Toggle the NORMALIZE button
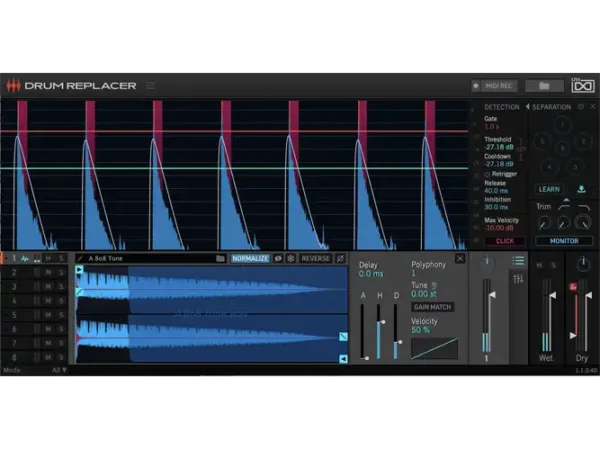Viewport: 600px width, 450px height. pyautogui.click(x=250, y=259)
